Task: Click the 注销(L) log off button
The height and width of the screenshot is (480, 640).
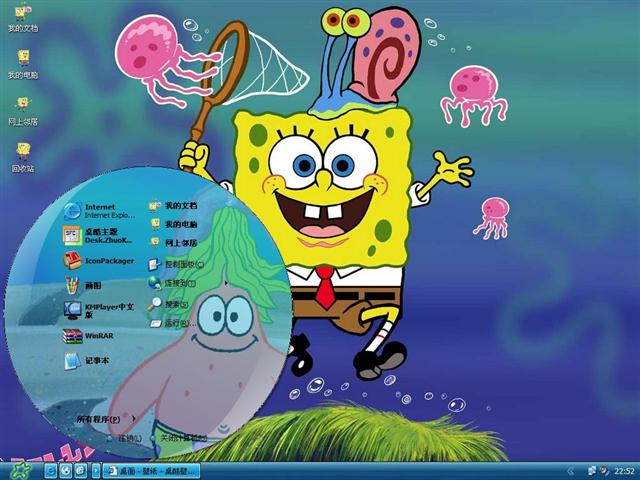Action: coord(125,438)
